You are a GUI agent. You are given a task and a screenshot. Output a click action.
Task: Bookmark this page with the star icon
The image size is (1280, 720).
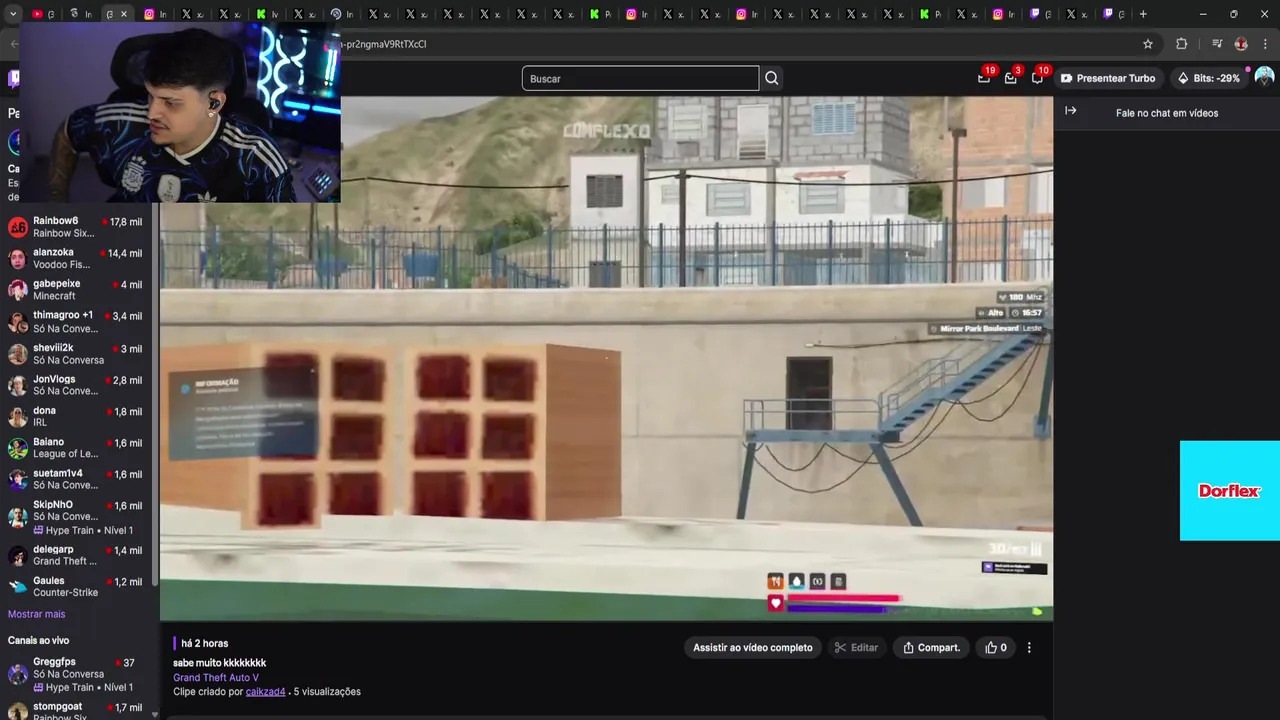1148,44
